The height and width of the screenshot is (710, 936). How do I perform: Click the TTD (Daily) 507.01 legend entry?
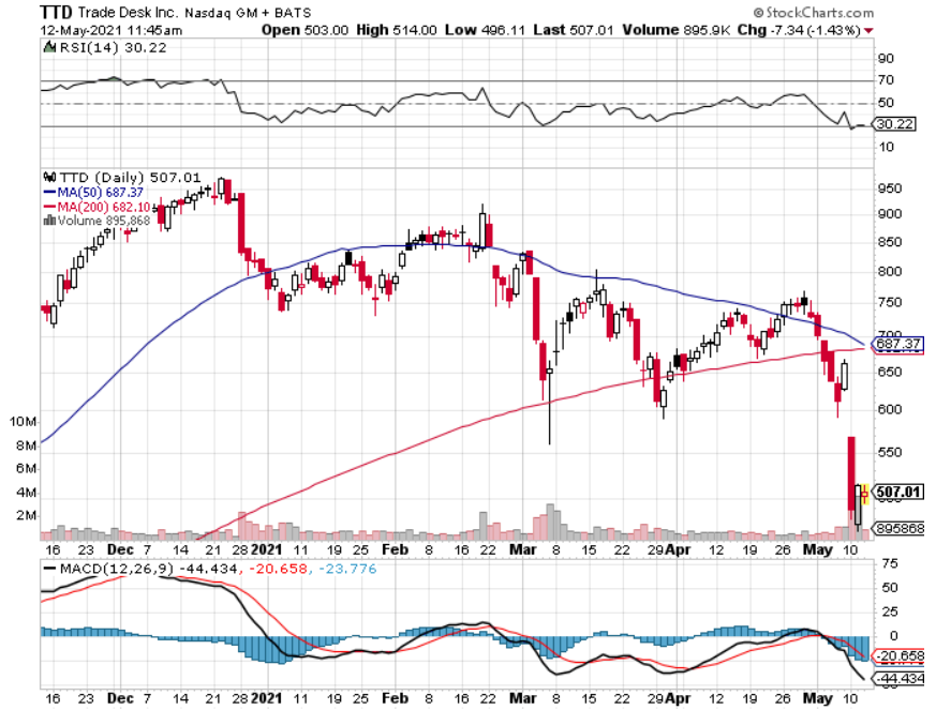[130, 177]
